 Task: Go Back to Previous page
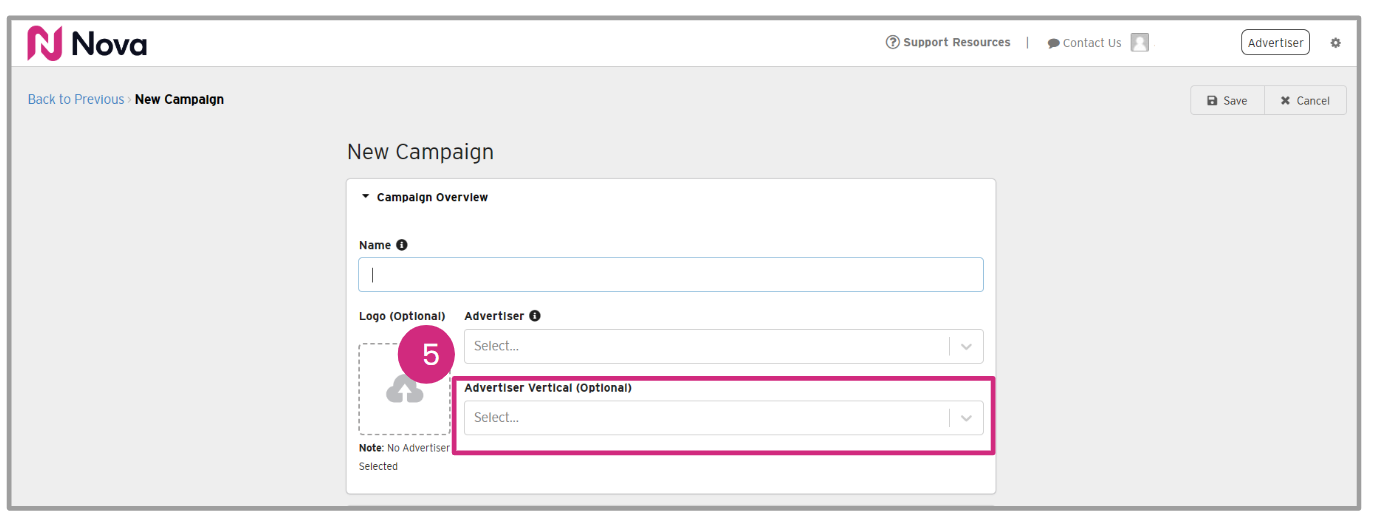pyautogui.click(x=76, y=99)
